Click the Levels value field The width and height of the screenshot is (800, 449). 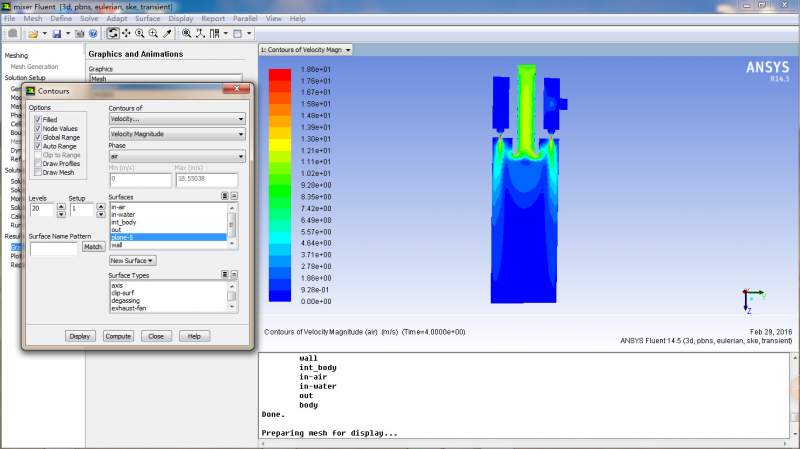point(42,209)
